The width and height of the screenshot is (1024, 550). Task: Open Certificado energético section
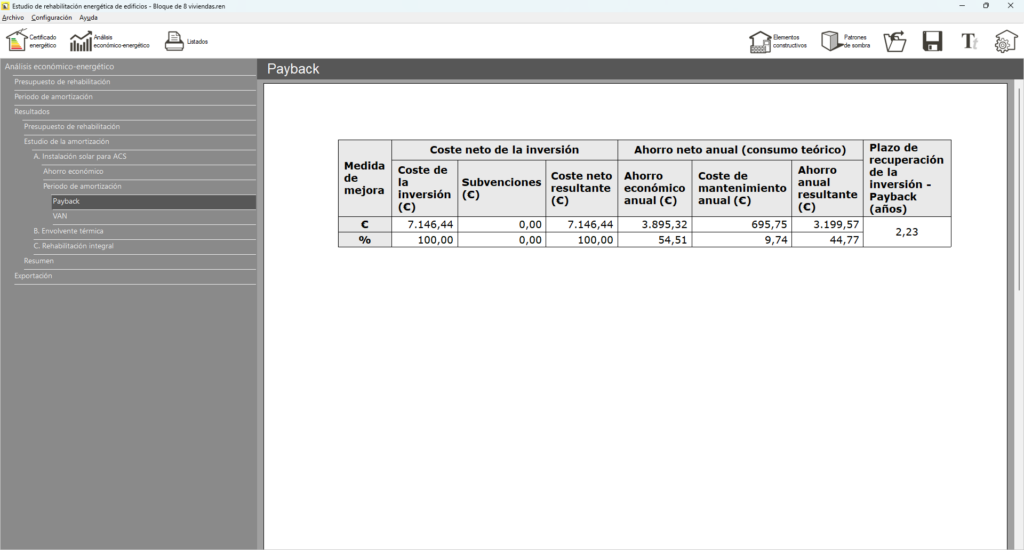tap(31, 41)
